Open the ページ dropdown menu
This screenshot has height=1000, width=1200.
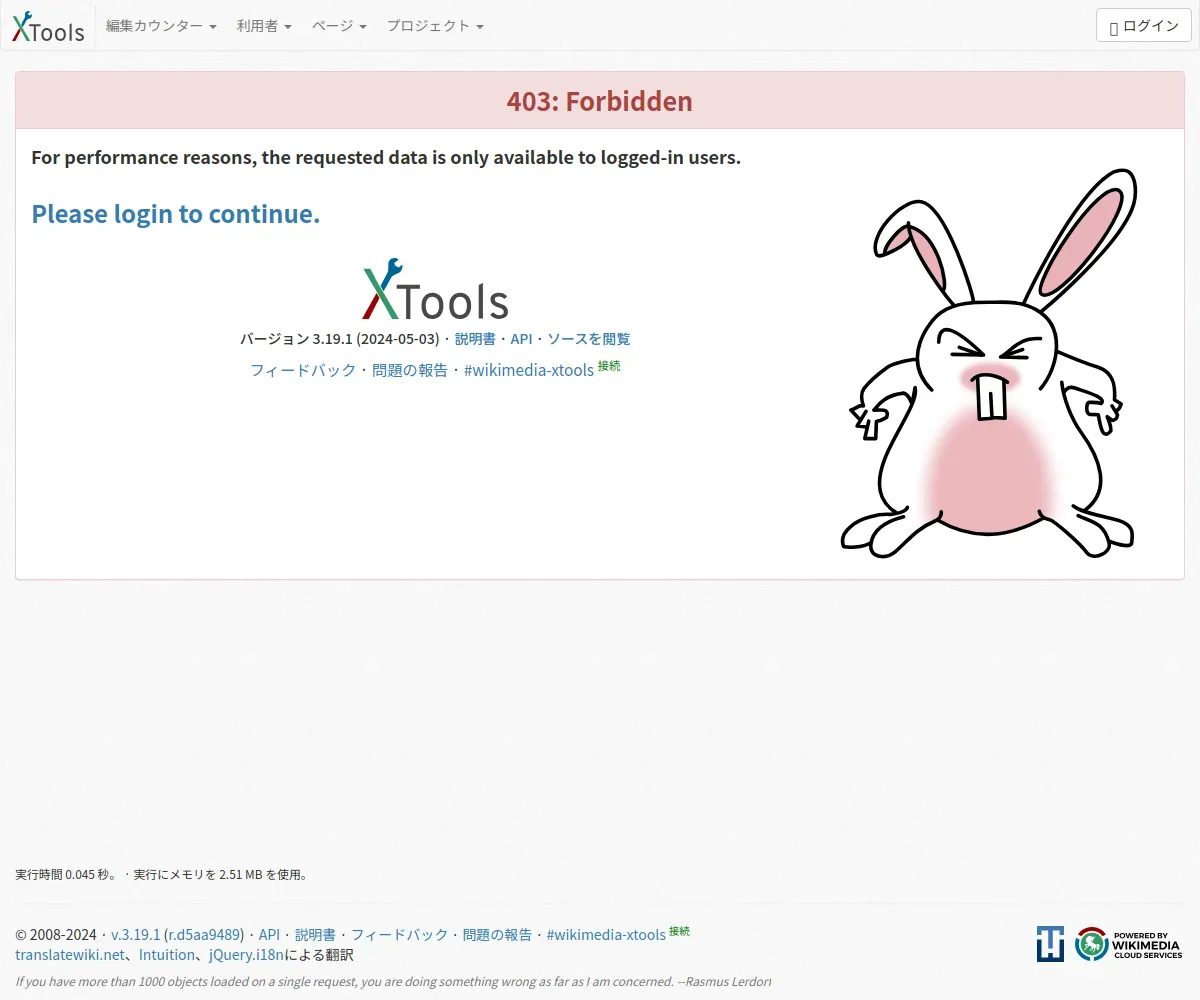[x=339, y=26]
